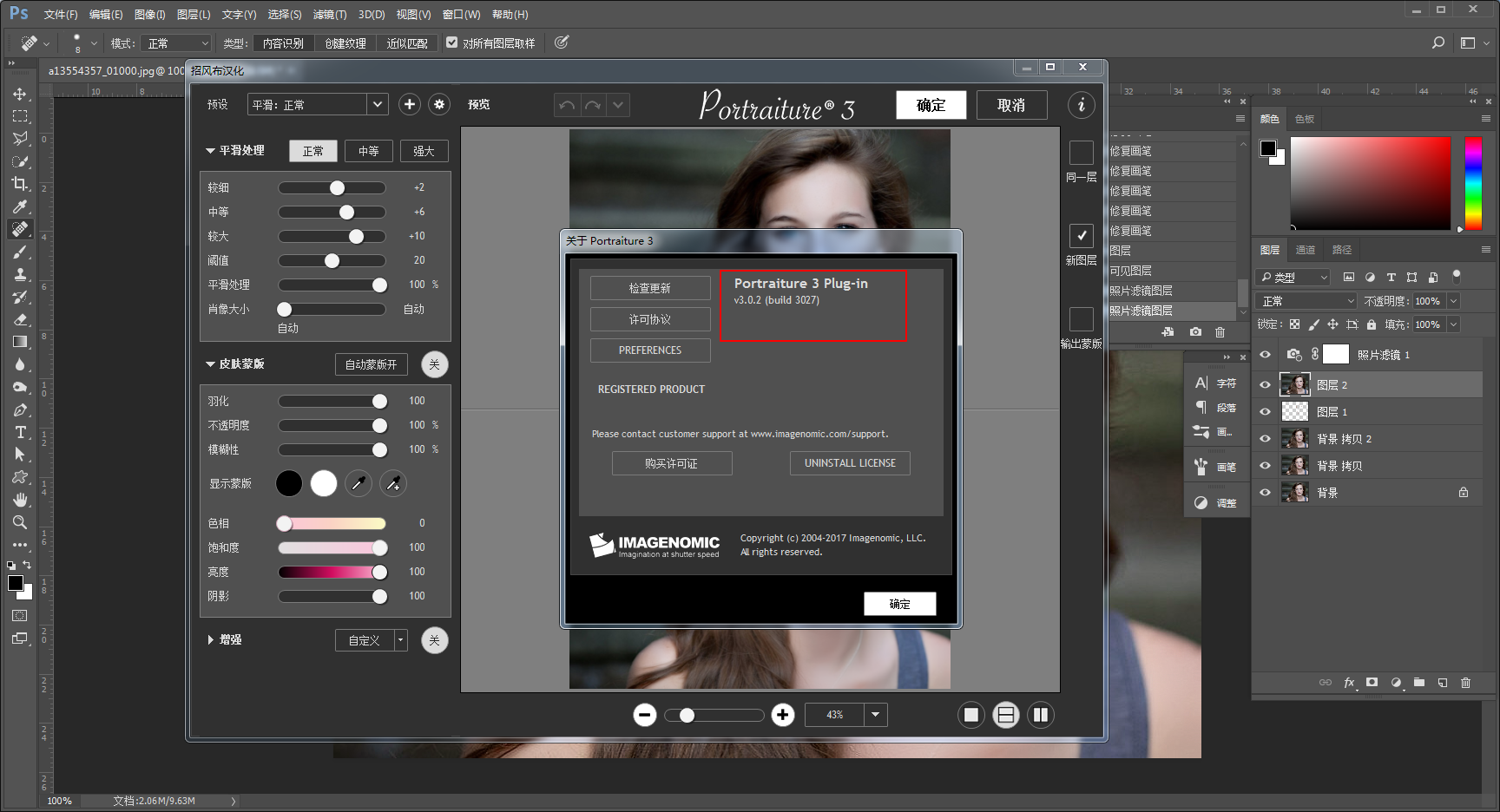Select the Clone Stamp tool

tap(19, 274)
